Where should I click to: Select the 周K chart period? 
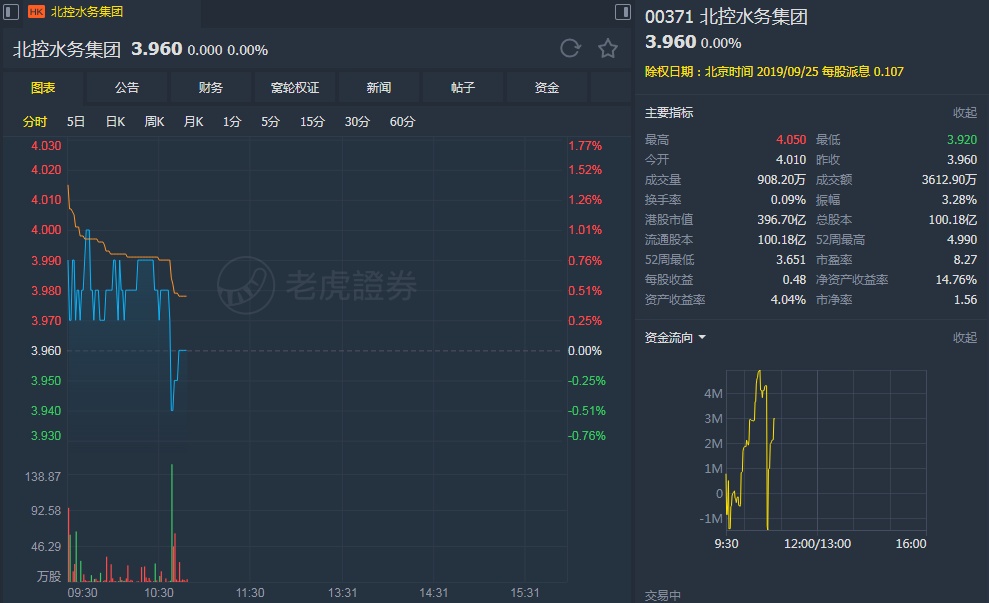click(154, 122)
